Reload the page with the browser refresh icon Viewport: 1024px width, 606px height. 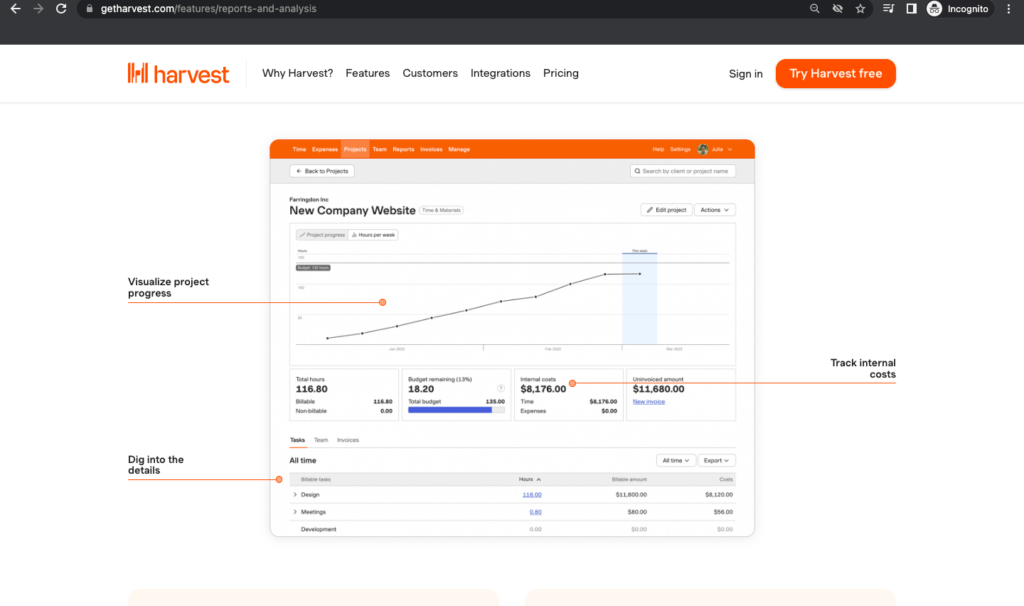62,8
